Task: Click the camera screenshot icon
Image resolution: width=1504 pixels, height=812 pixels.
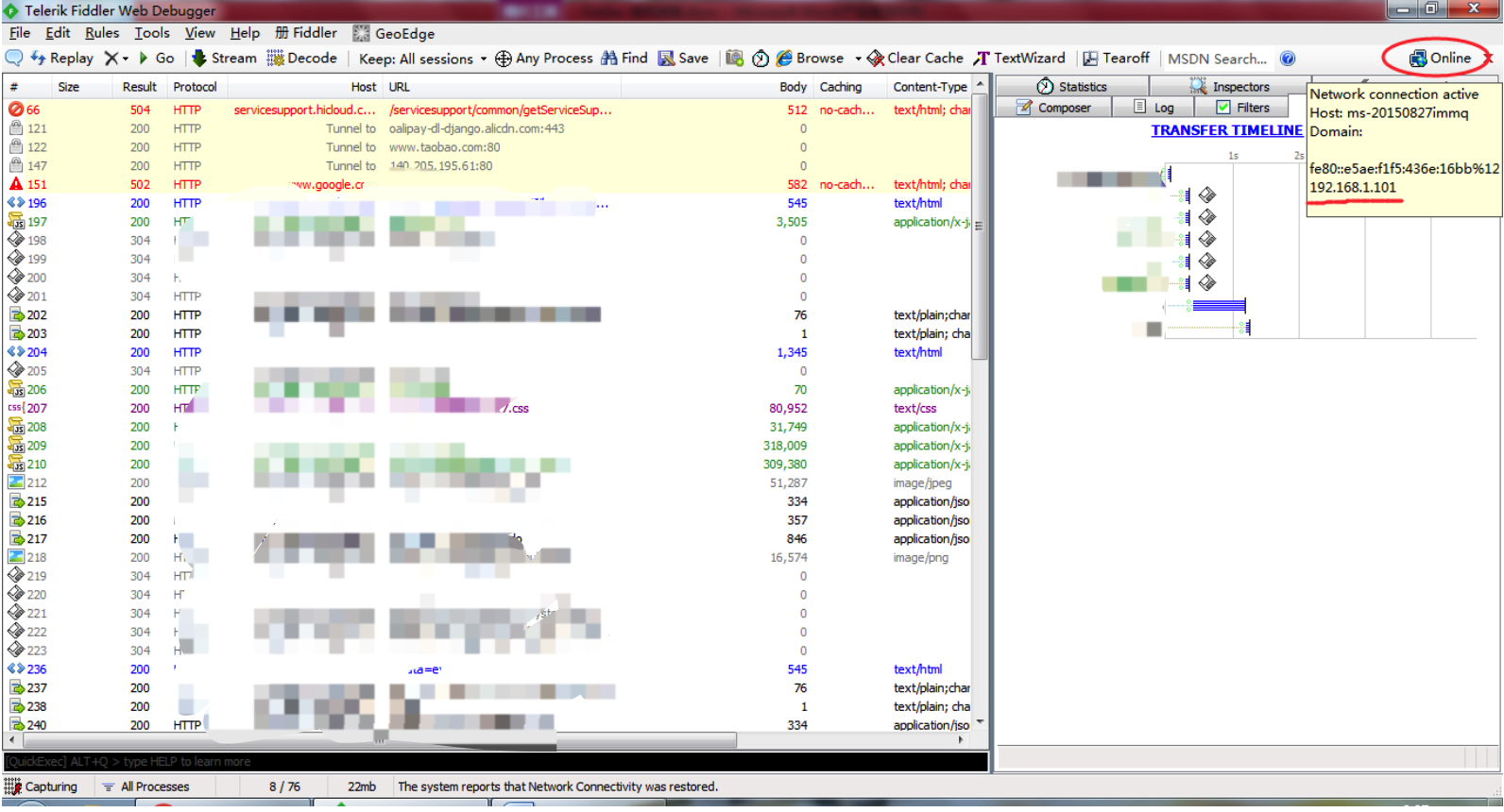Action: pos(734,58)
